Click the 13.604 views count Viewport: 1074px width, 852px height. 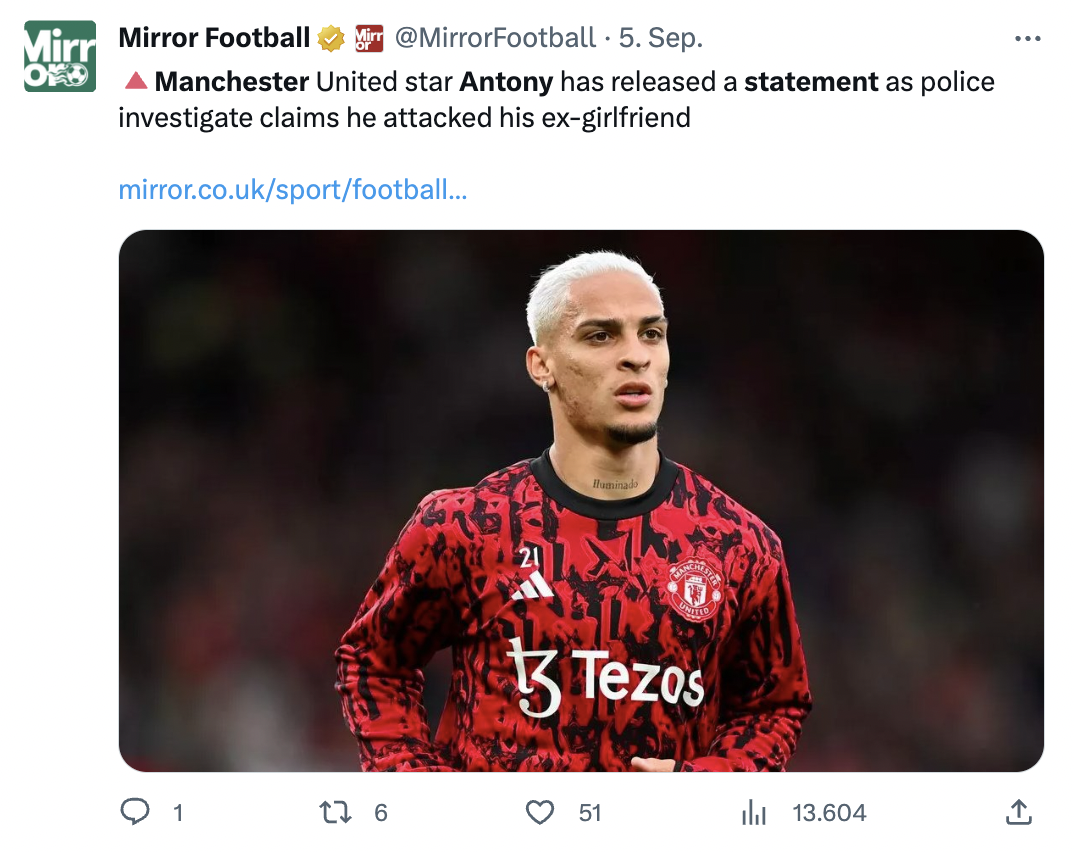(829, 813)
